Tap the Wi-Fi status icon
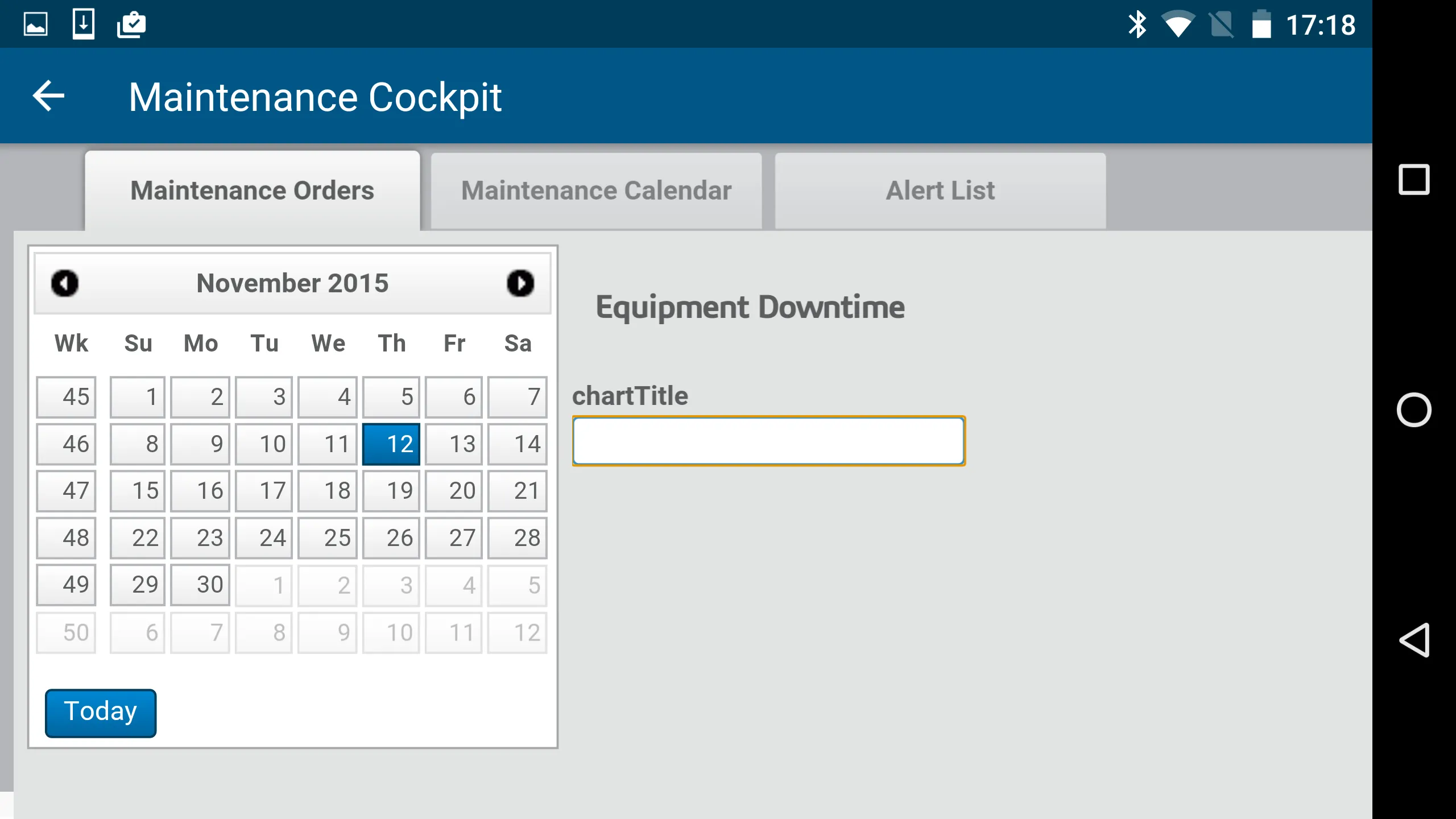This screenshot has width=1456, height=819. (1178, 24)
